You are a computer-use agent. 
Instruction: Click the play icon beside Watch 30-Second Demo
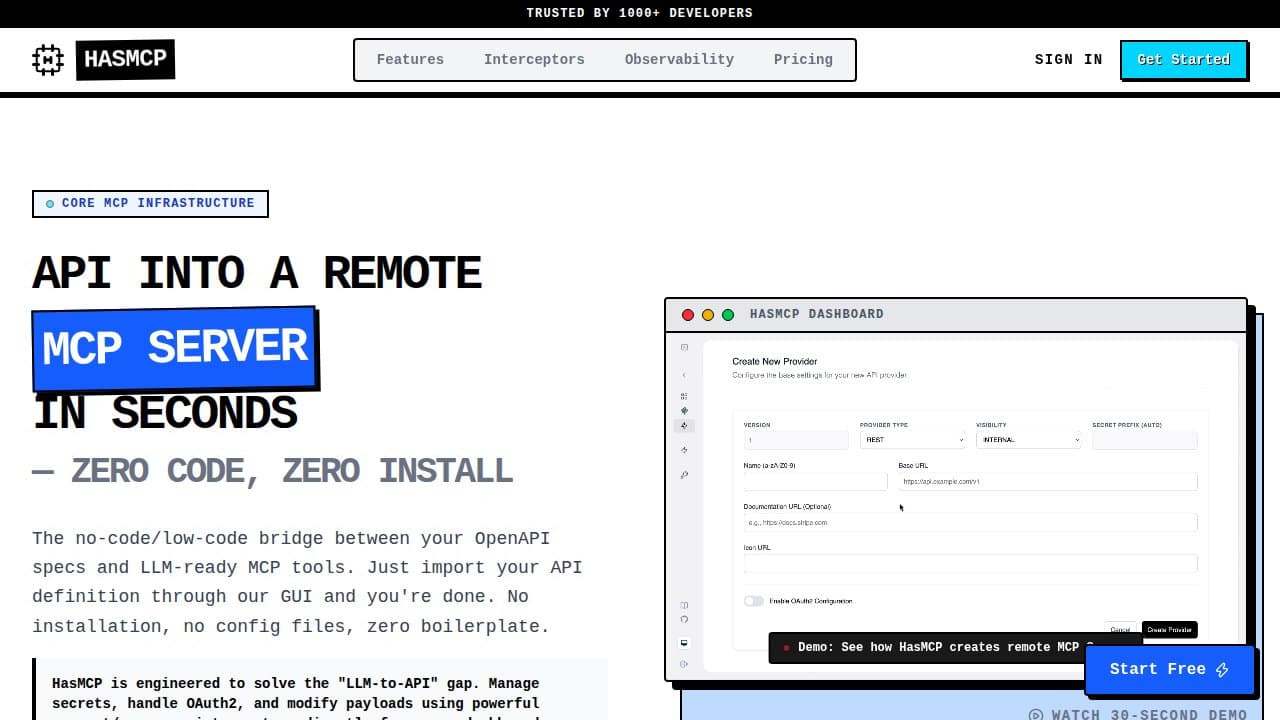(1036, 715)
